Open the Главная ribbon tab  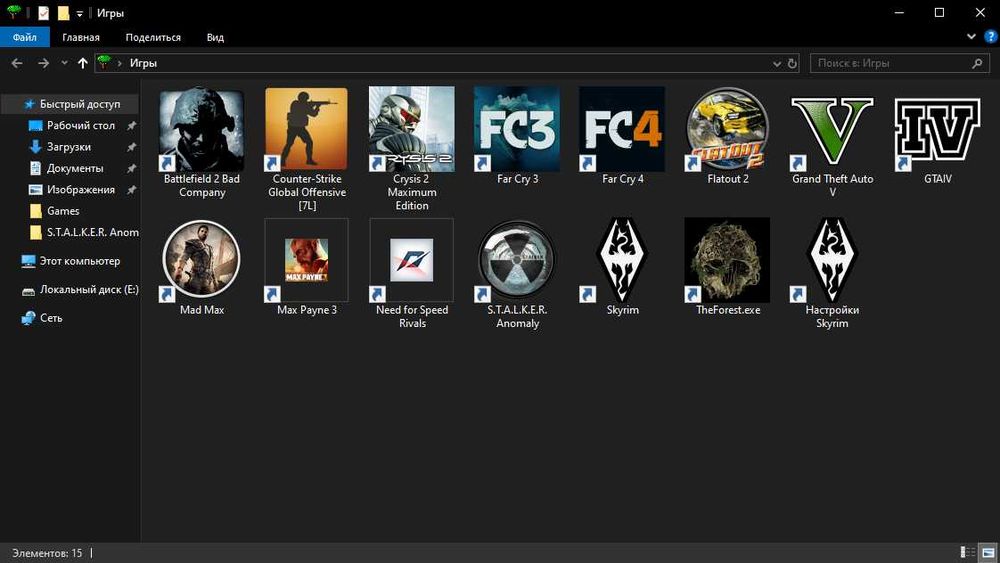coord(80,37)
